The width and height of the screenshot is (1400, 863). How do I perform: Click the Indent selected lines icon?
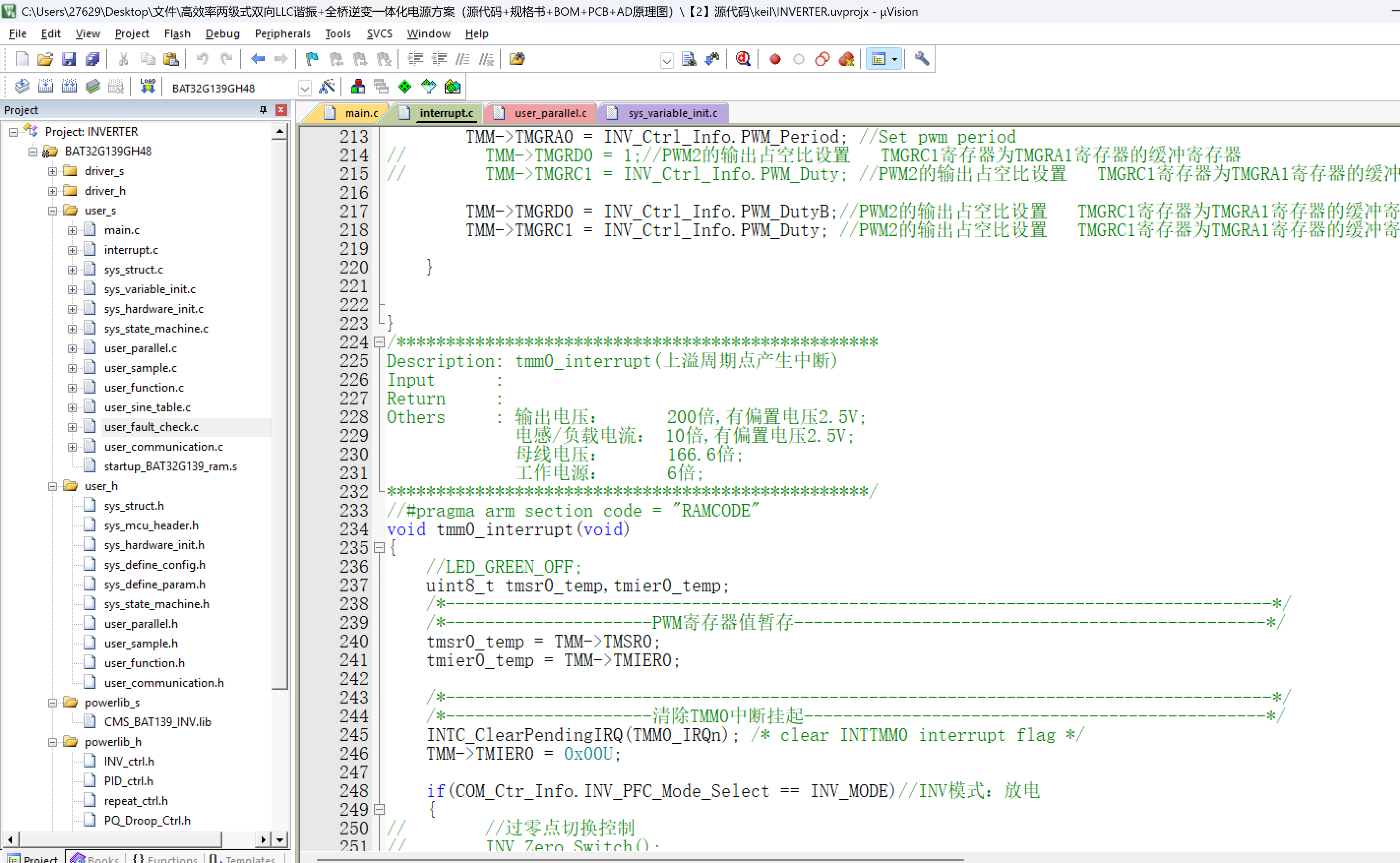click(415, 59)
